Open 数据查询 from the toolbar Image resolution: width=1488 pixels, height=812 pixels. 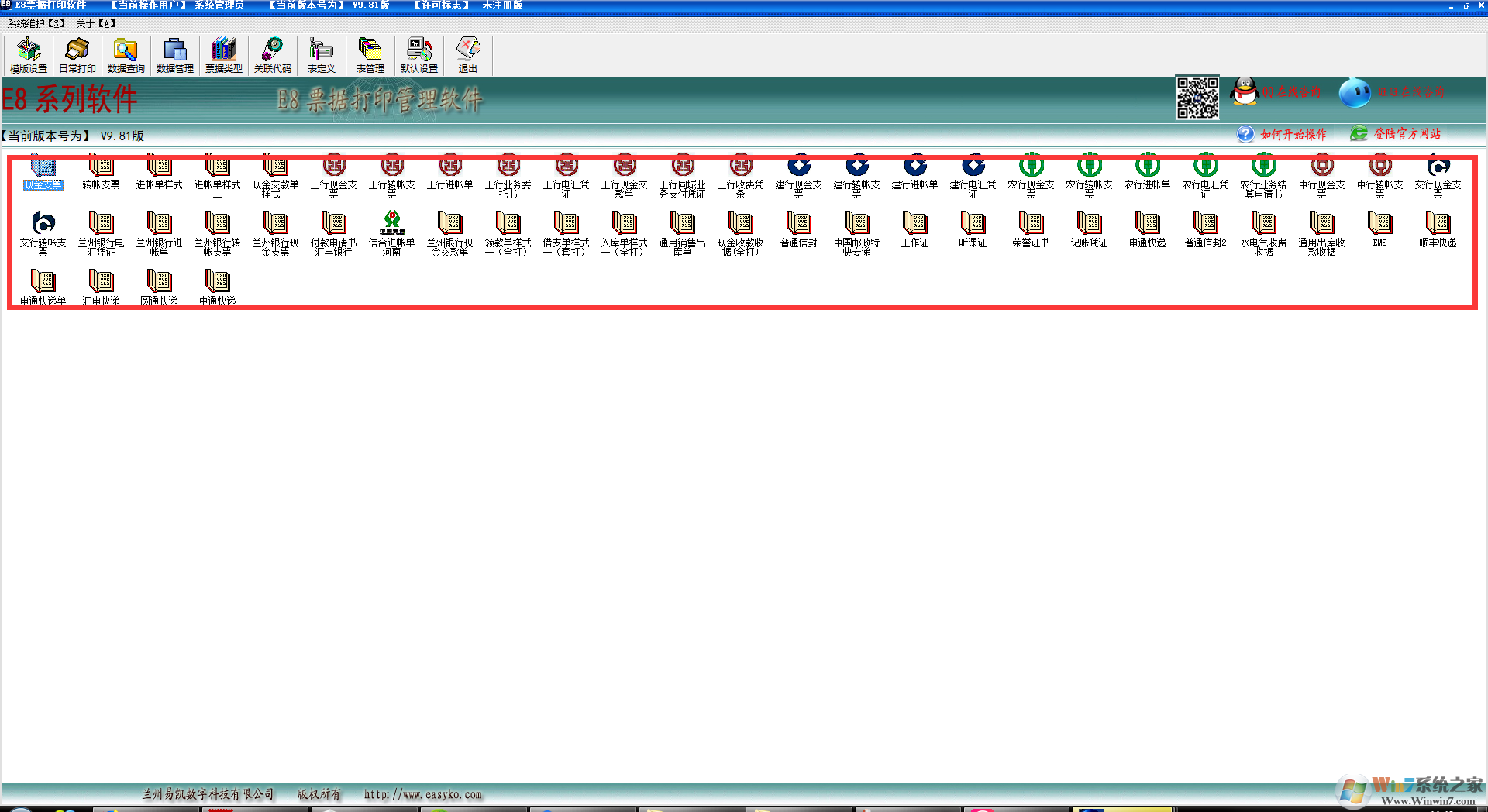coord(126,55)
